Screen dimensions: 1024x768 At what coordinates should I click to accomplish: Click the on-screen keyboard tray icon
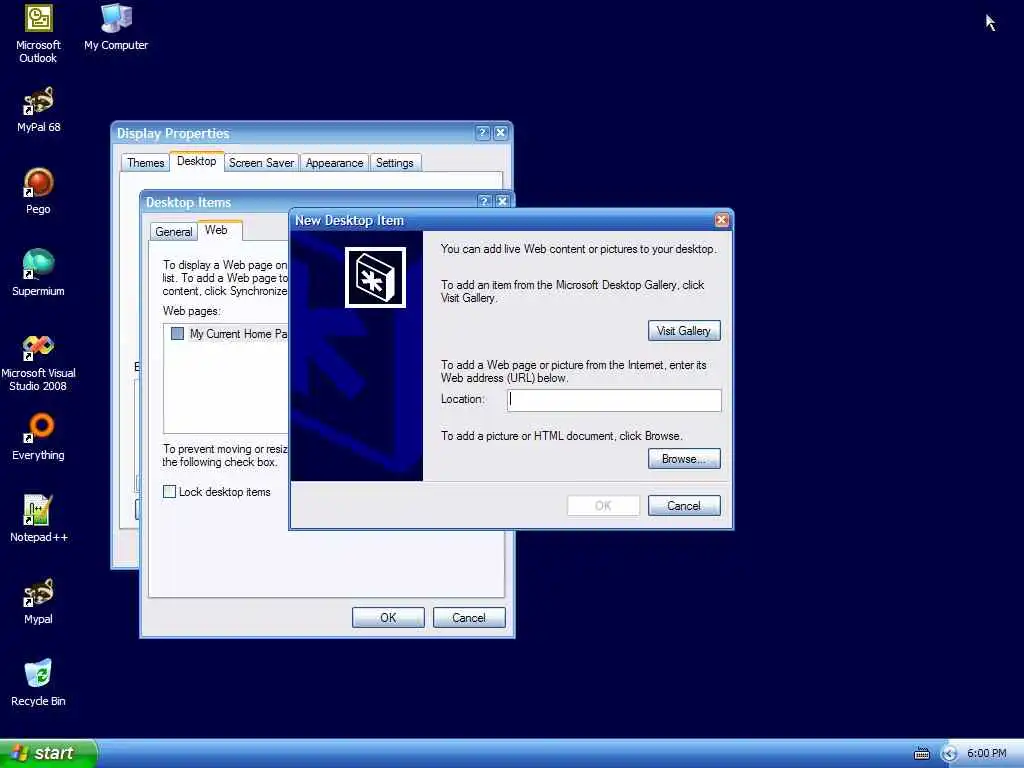921,754
